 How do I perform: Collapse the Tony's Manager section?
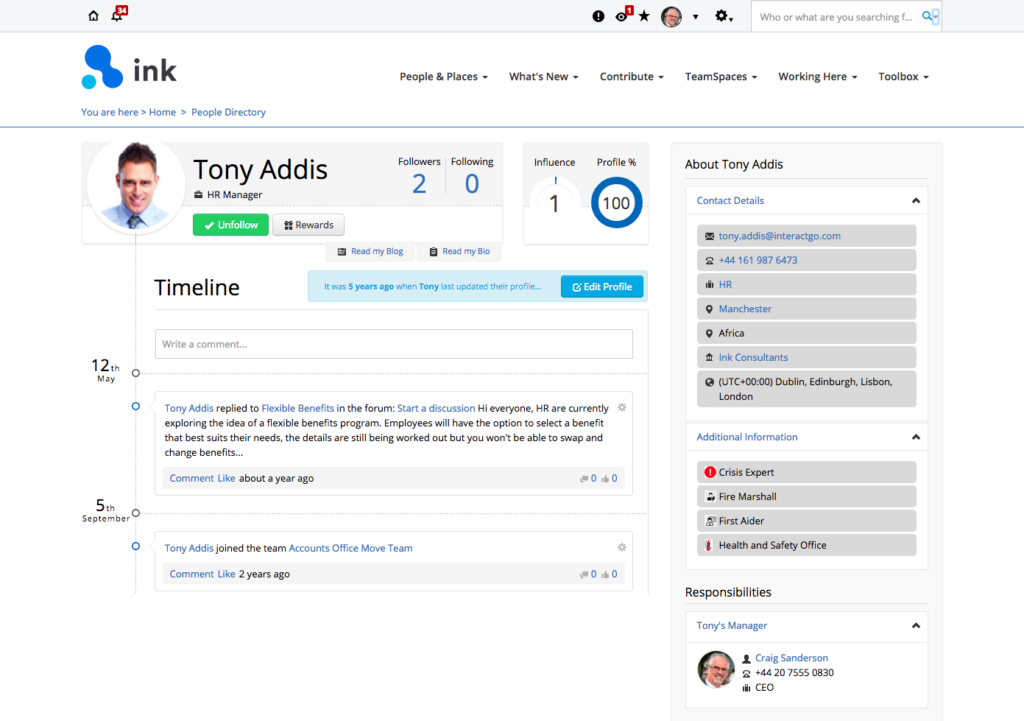[x=915, y=625]
